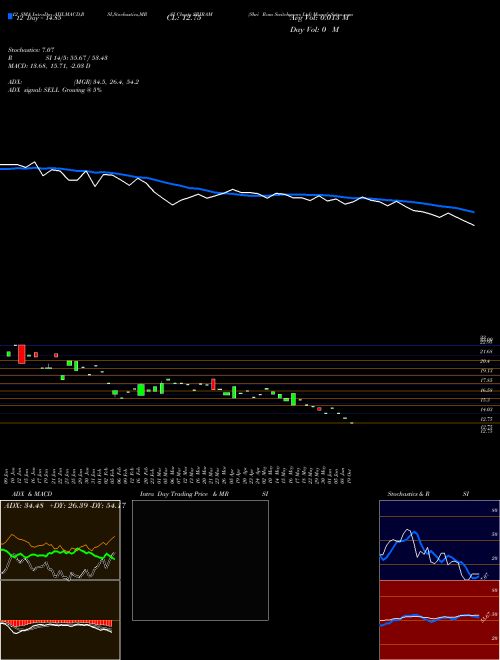Select the 'Avg Vol: 0.013 M' value

pyautogui.click(x=320, y=18)
